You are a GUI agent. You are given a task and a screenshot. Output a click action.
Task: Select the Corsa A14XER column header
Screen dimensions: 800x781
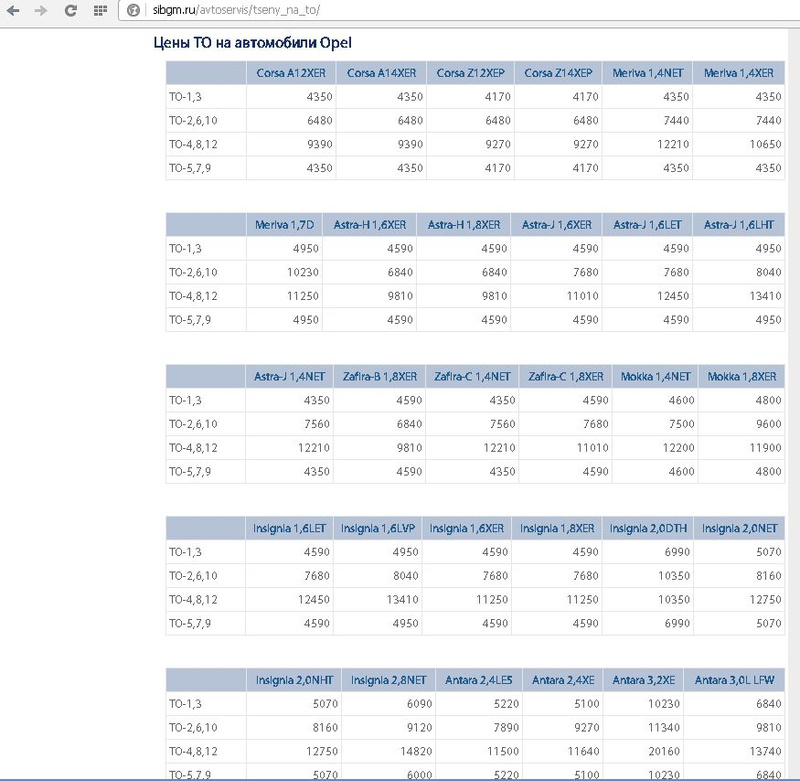(x=382, y=73)
